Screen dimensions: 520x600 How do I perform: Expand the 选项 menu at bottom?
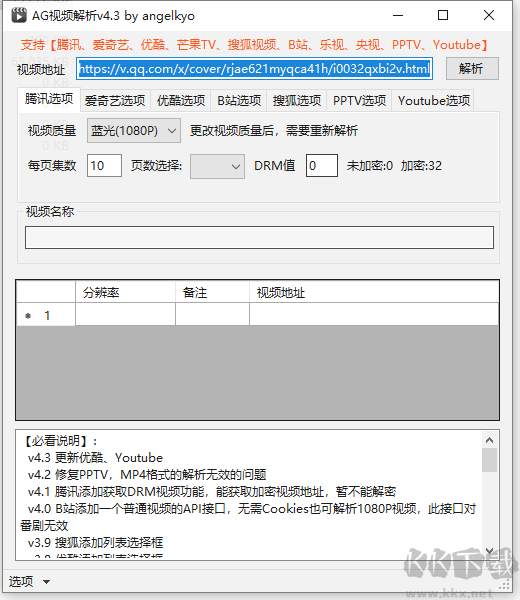point(29,582)
